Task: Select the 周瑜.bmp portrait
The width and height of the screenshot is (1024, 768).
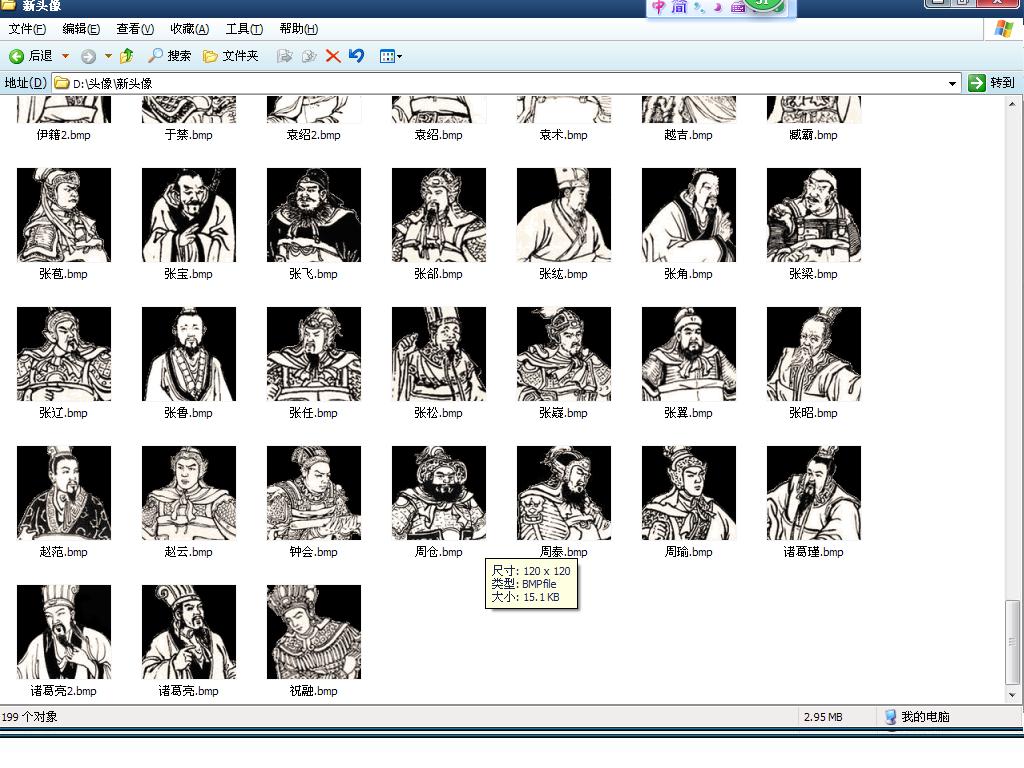Action: click(x=689, y=493)
